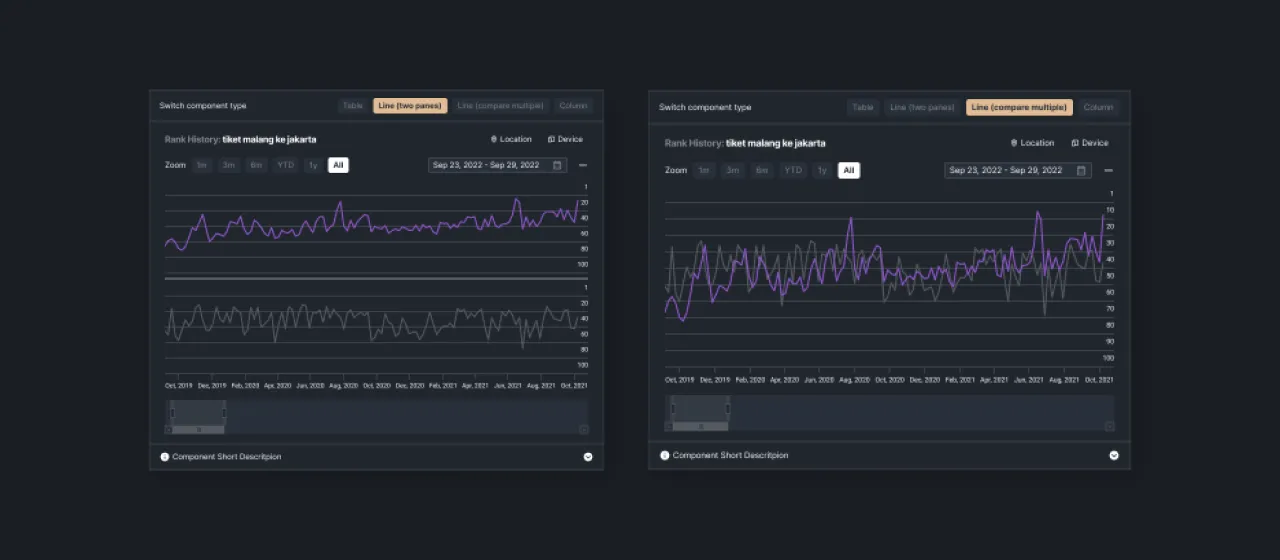Open calendar icon in compare-multiple panel date field
1280x560 pixels.
click(1081, 170)
